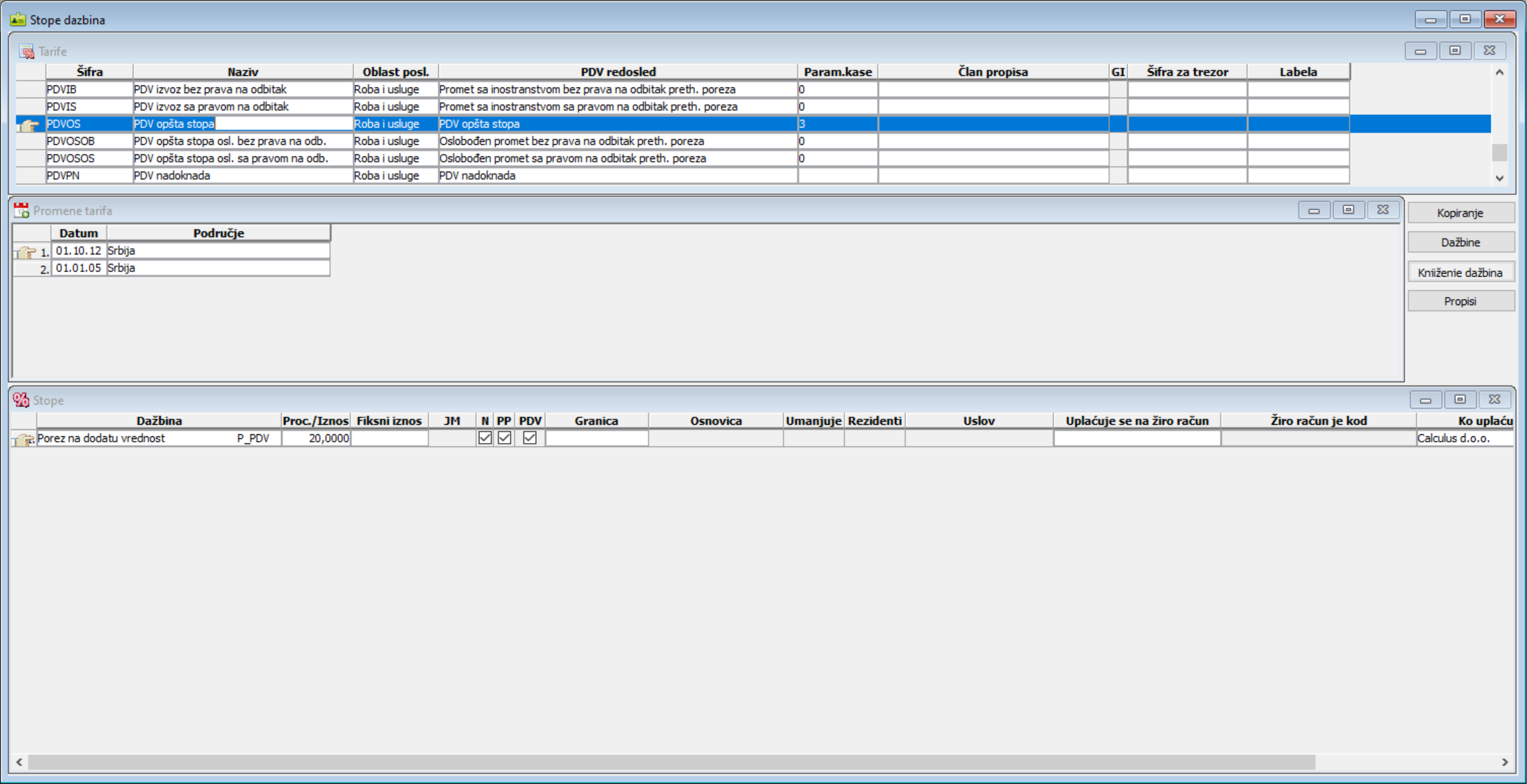This screenshot has width=1527, height=784.
Task: Click the Promene tarifa calendar icon
Action: (x=22, y=210)
